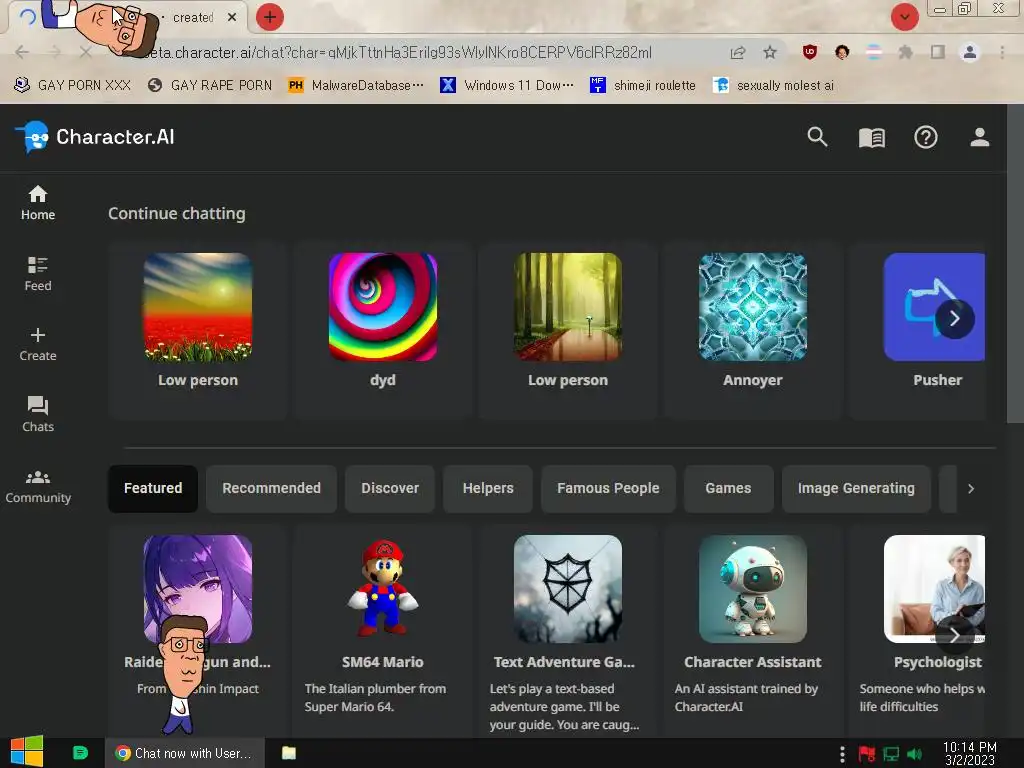Viewport: 1024px width, 768px height.
Task: Open Character Assistant card
Action: click(752, 630)
